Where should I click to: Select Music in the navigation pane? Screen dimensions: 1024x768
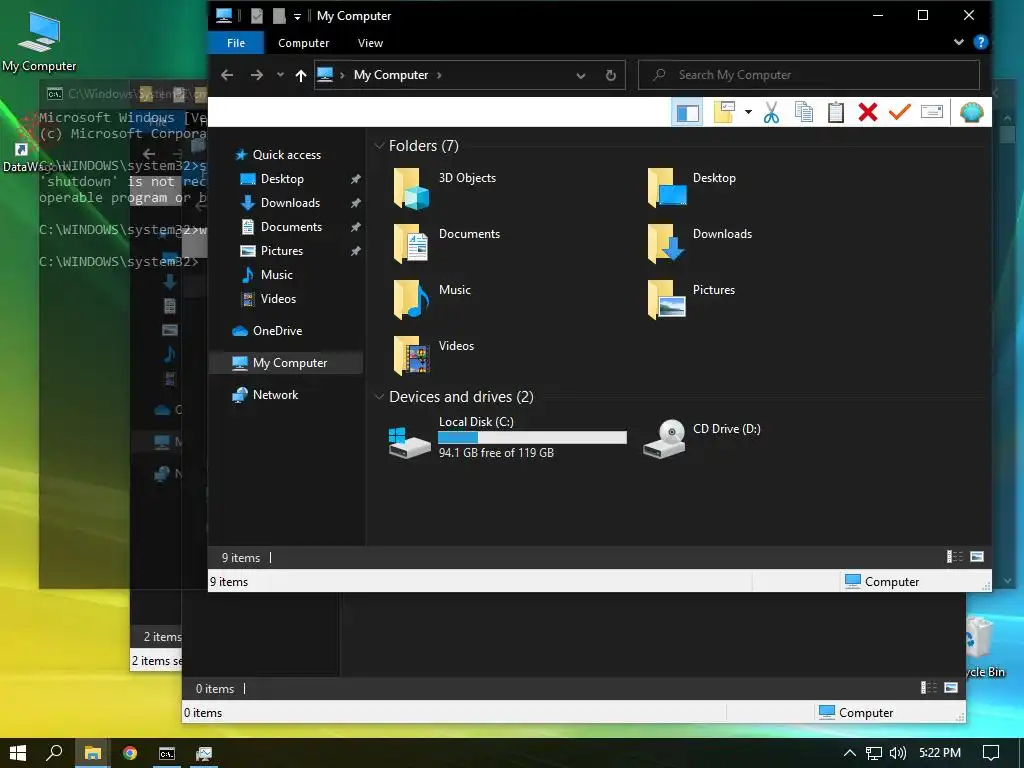pos(276,275)
